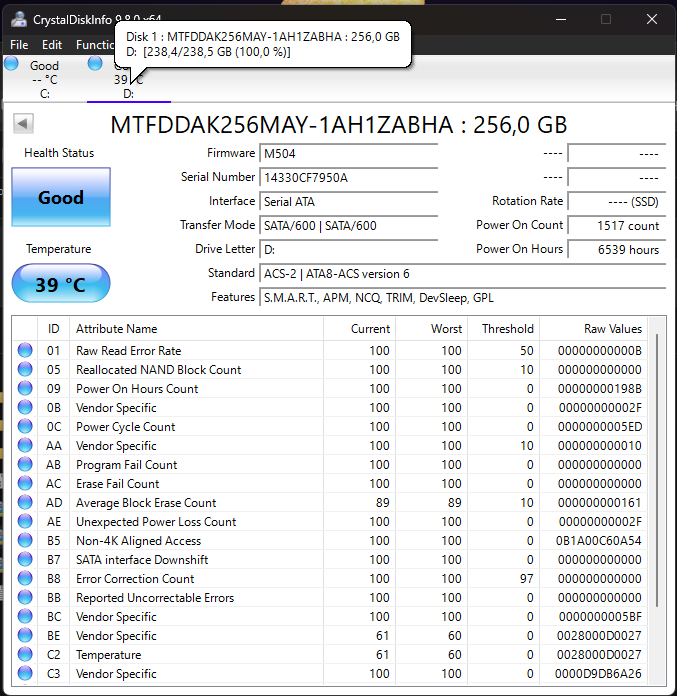This screenshot has height=696, width=677.
Task: Click the status orb for Program Fail Count
Action: pos(25,464)
